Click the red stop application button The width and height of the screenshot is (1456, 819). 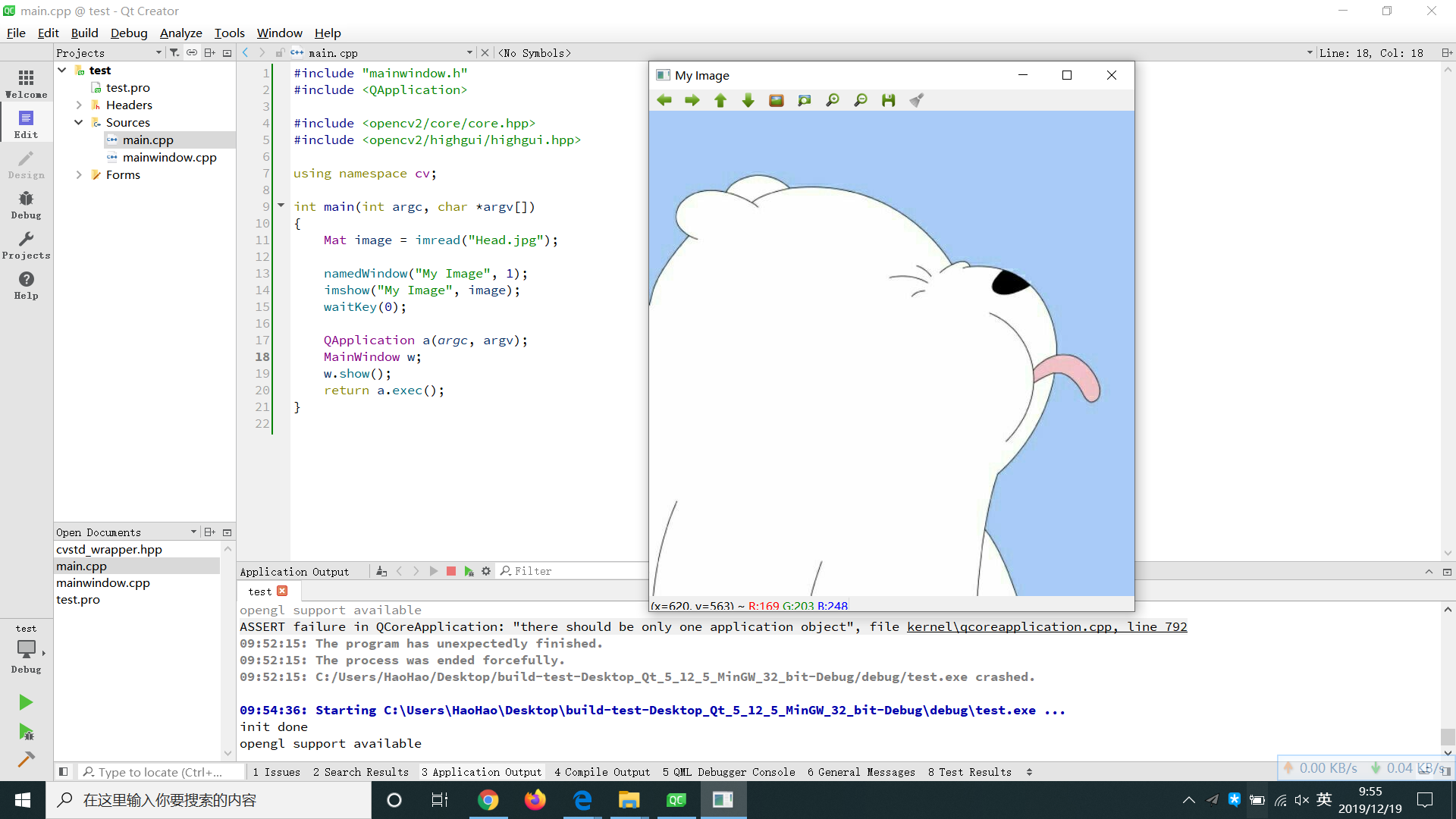pos(451,571)
